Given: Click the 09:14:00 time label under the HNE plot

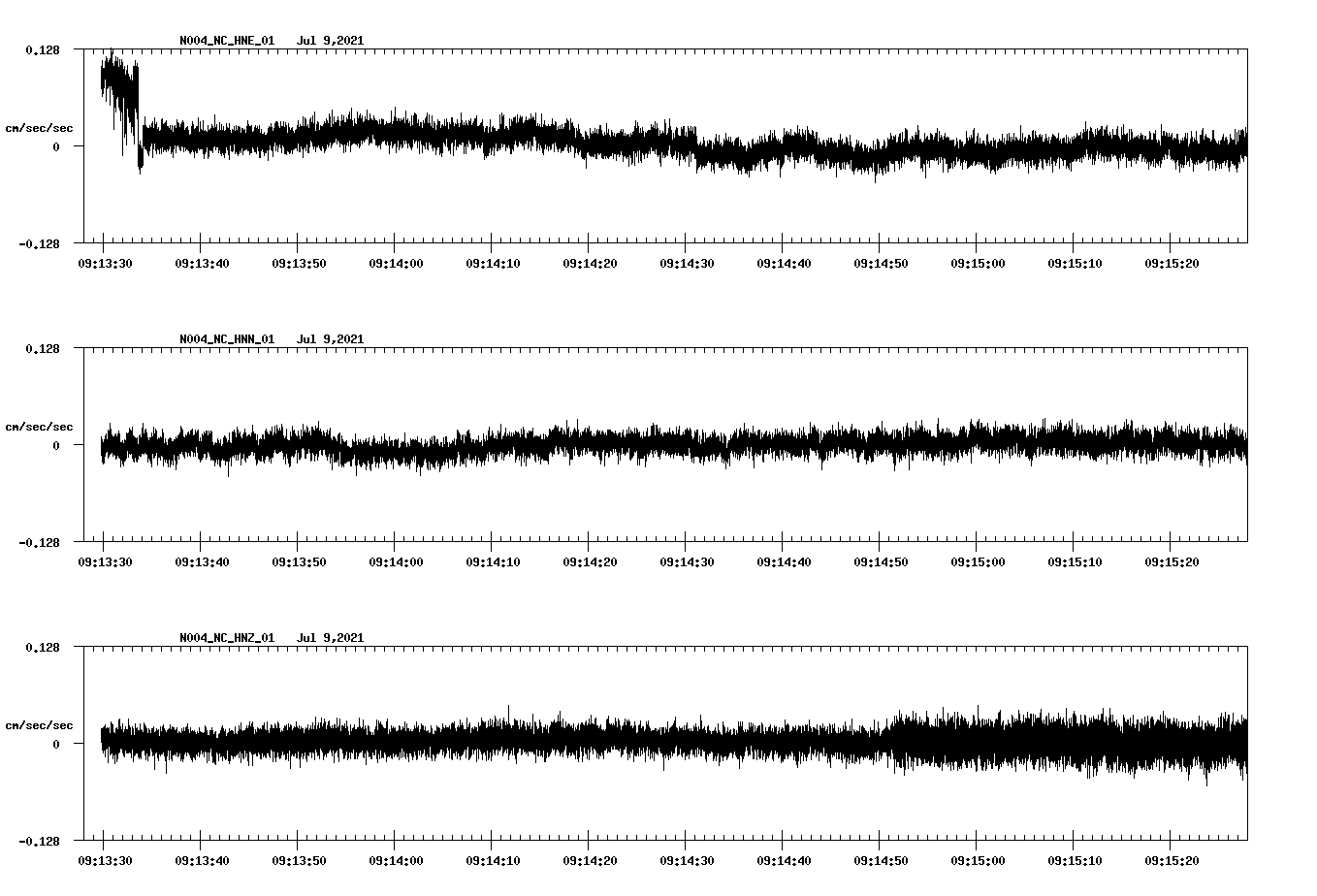Looking at the screenshot, I should 396,263.
